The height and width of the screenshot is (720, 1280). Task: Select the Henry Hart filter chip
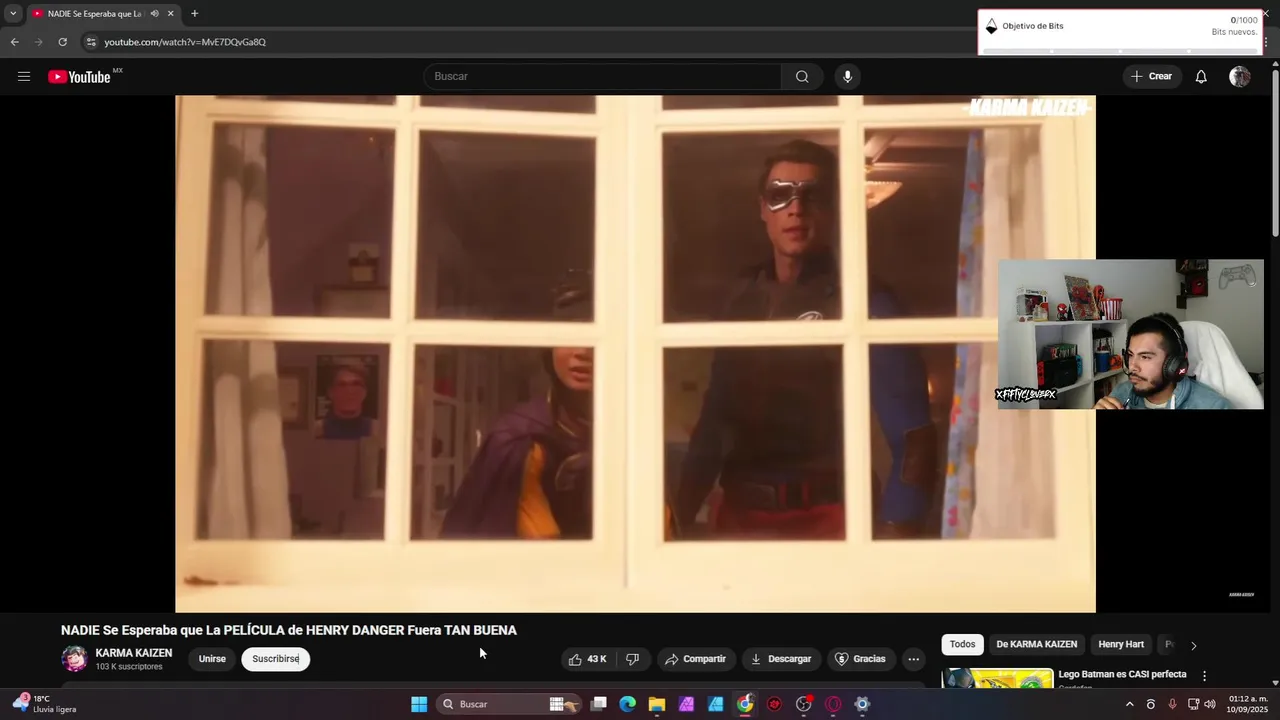(x=1121, y=645)
